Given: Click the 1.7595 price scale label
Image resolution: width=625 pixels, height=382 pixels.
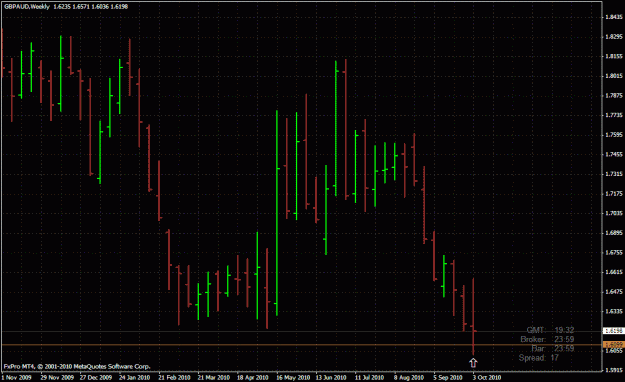Looking at the screenshot, I should [613, 135].
